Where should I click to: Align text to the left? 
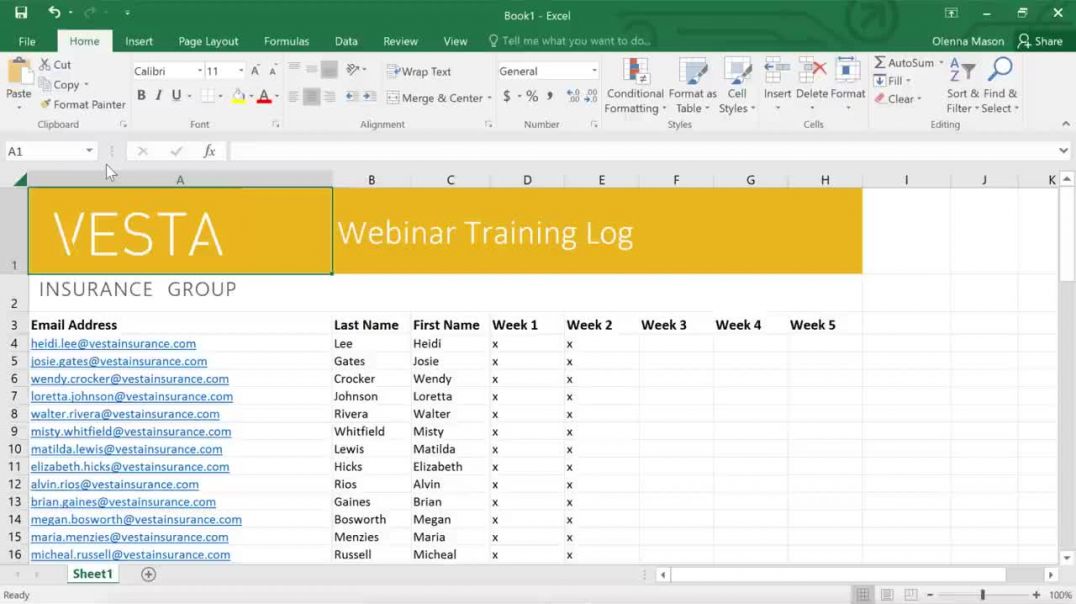(294, 97)
